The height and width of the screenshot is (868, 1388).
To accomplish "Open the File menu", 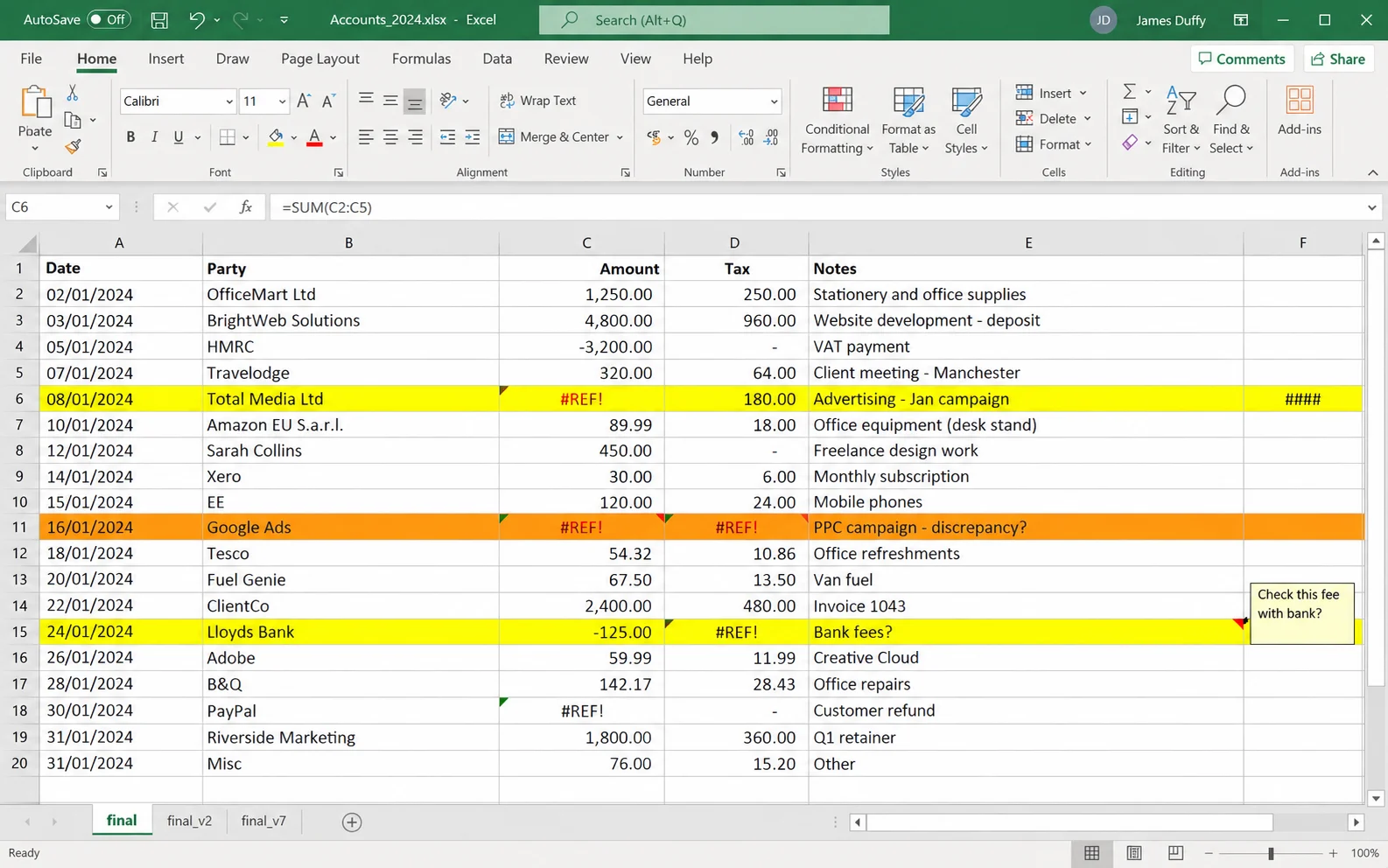I will pos(31,59).
